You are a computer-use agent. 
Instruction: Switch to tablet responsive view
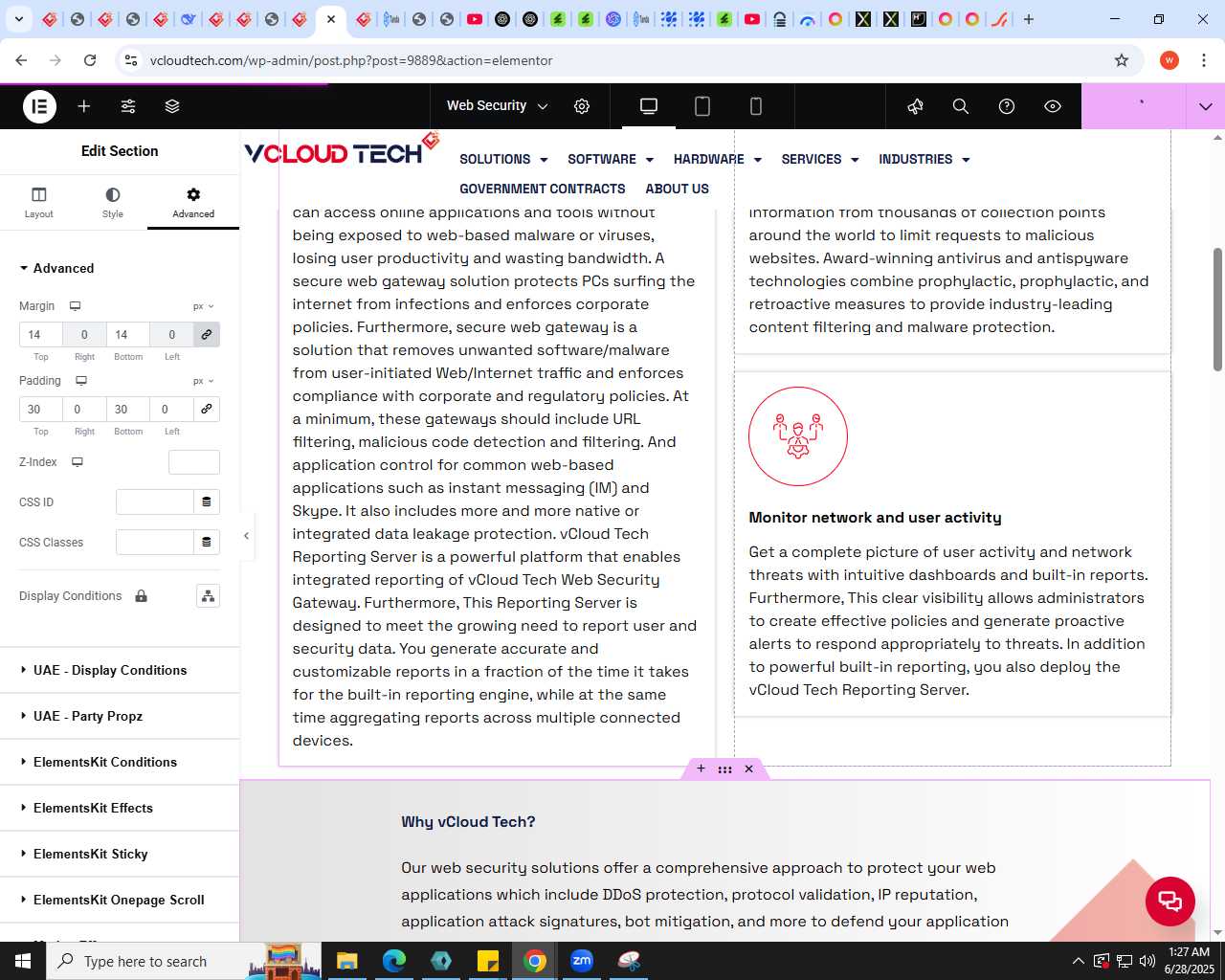(702, 106)
